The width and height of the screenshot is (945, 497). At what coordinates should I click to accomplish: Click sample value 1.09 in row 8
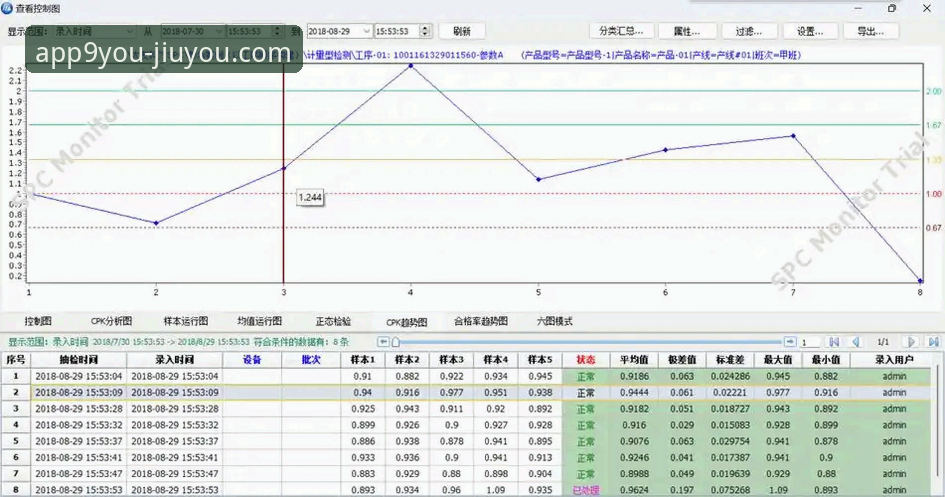[x=496, y=490]
